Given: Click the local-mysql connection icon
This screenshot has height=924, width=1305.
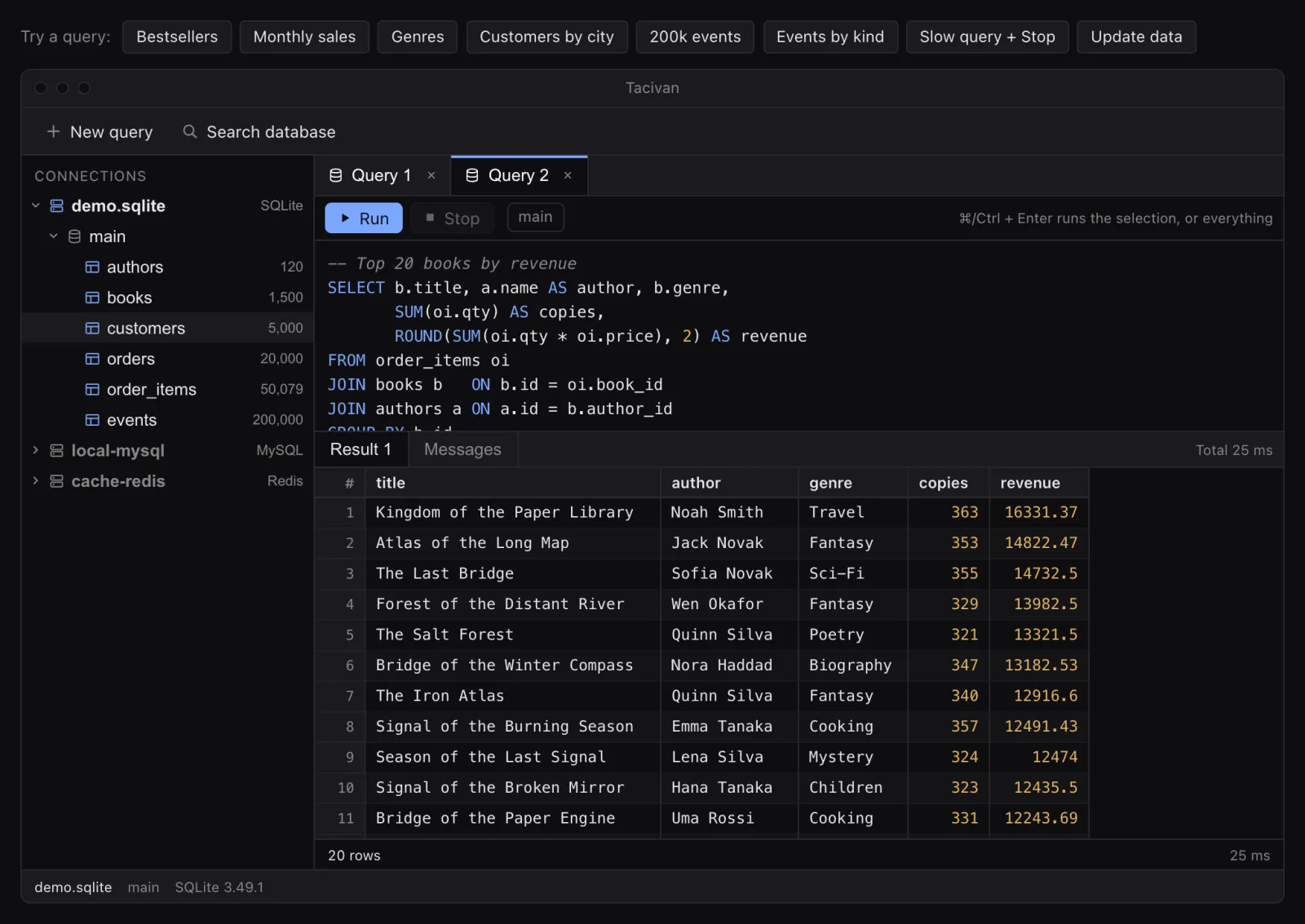Looking at the screenshot, I should click(56, 450).
